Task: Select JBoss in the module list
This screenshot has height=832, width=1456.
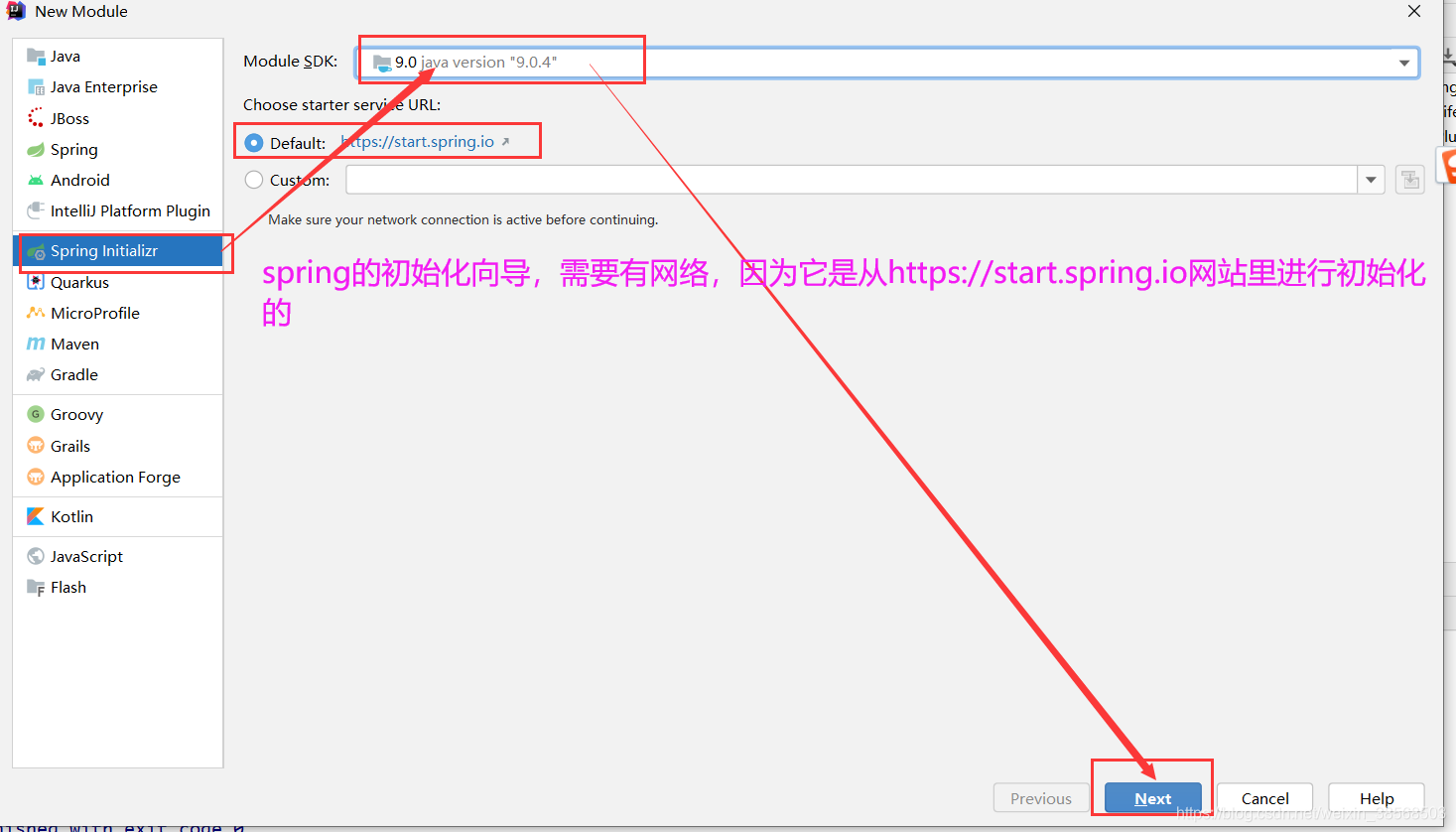Action: 118,118
